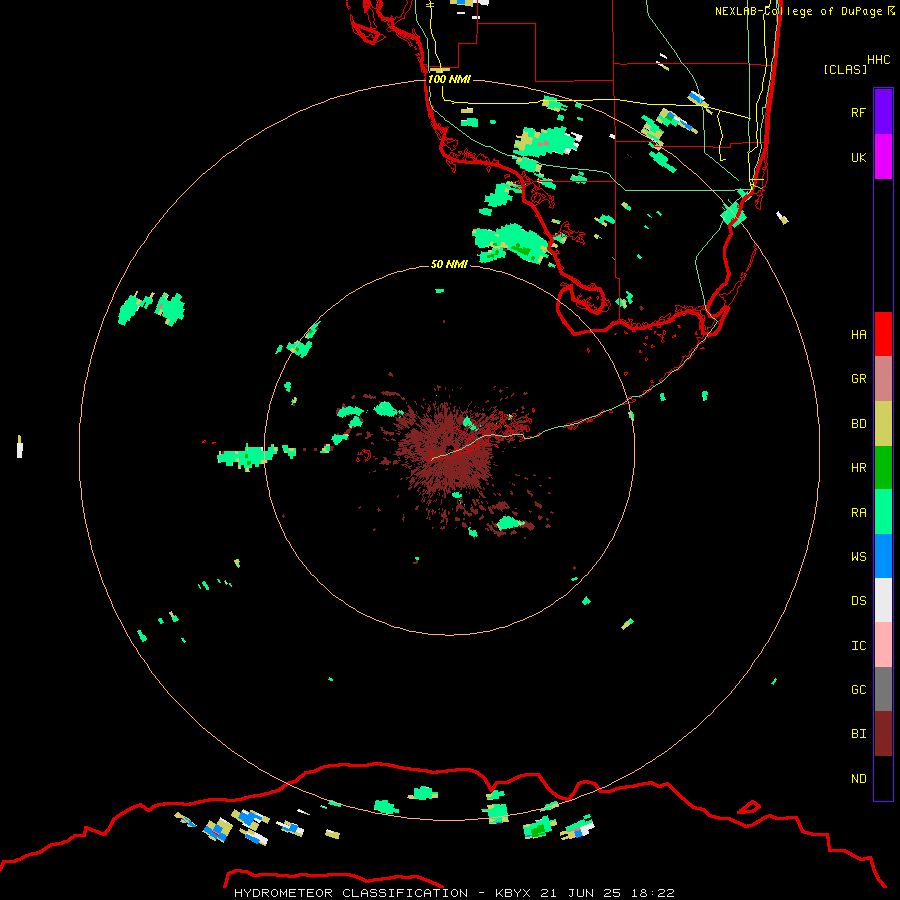This screenshot has width=900, height=900.
Task: Click the Hydrometeor Classification KBYX timestamp caption
Action: point(454,893)
